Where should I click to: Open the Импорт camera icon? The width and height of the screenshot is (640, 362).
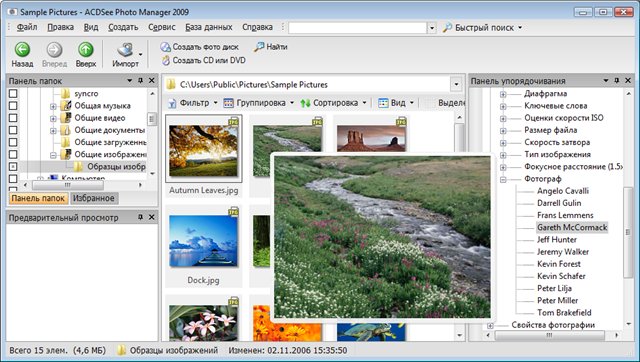pos(125,49)
